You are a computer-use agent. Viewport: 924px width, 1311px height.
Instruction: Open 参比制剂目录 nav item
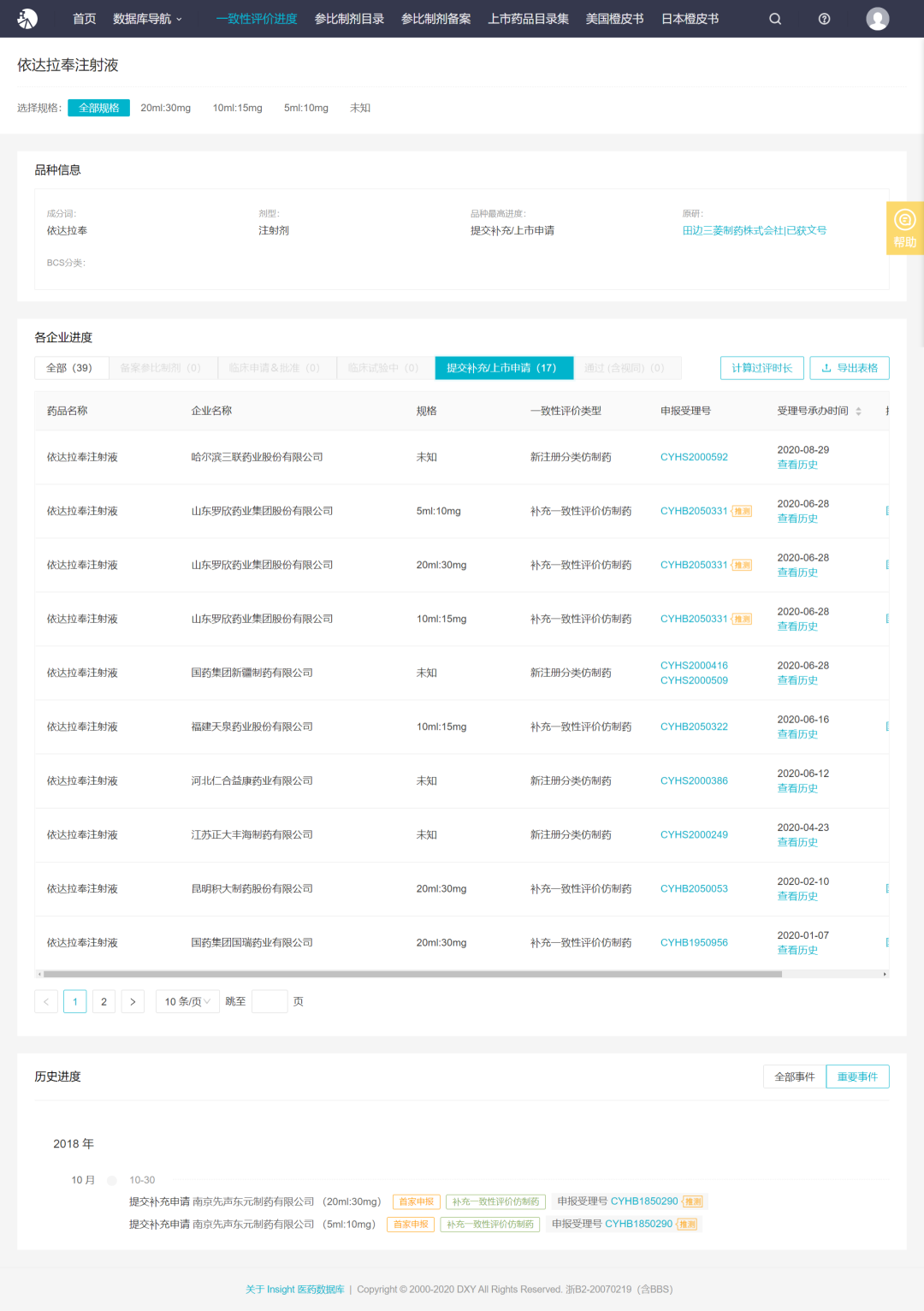[349, 19]
